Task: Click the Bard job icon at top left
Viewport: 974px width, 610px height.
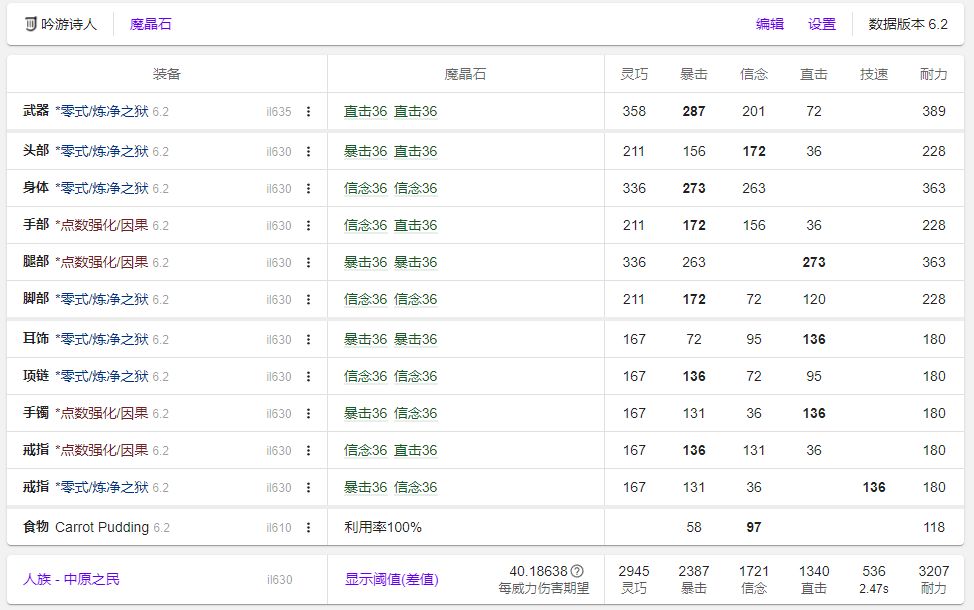Action: pyautogui.click(x=30, y=24)
